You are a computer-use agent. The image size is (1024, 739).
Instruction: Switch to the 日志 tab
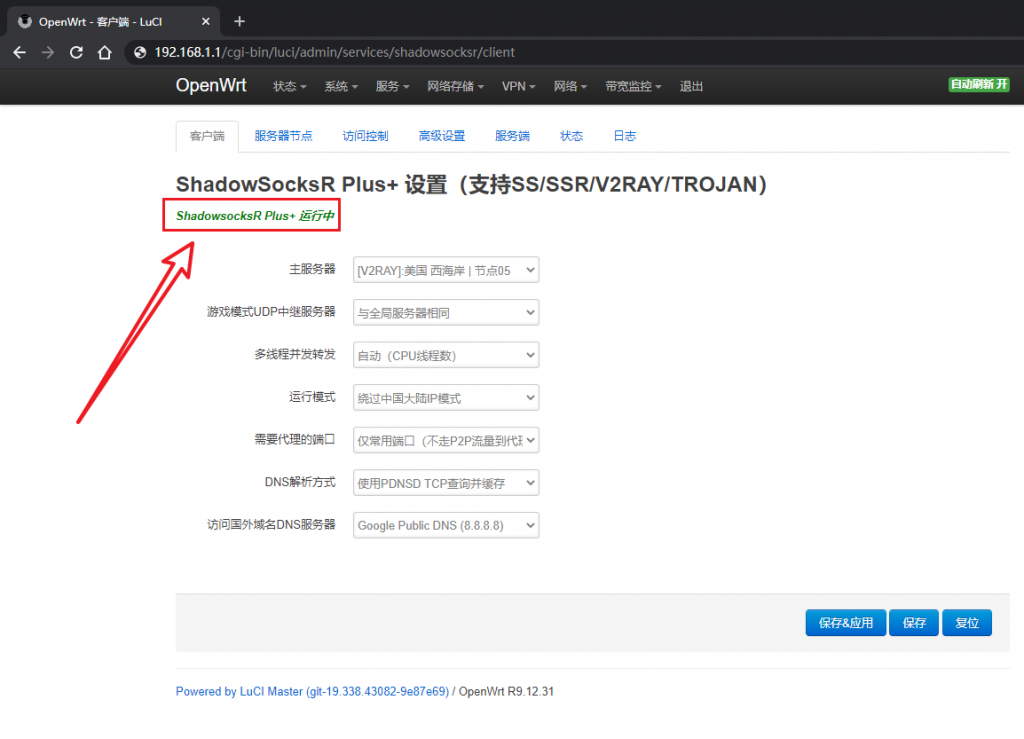(624, 136)
